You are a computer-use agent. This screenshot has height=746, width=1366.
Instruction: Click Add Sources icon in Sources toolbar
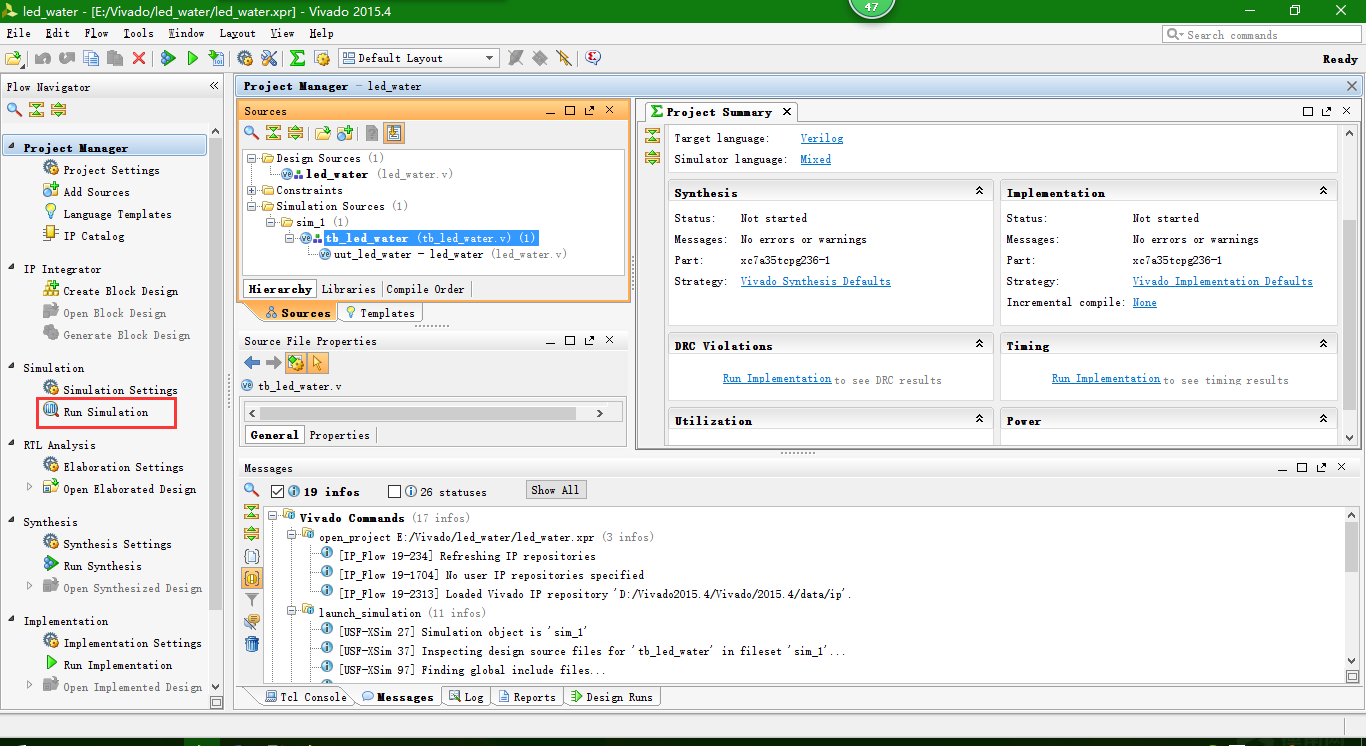point(345,132)
